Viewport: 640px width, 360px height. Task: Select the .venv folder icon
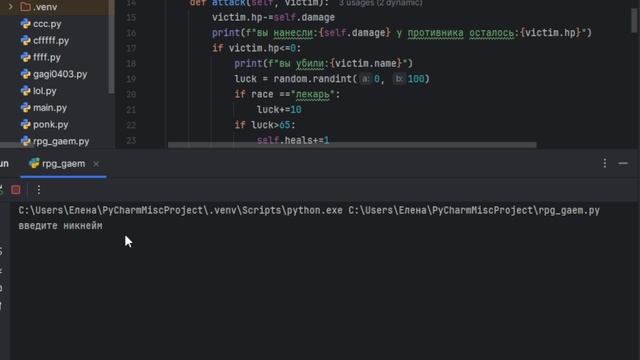tap(25, 7)
